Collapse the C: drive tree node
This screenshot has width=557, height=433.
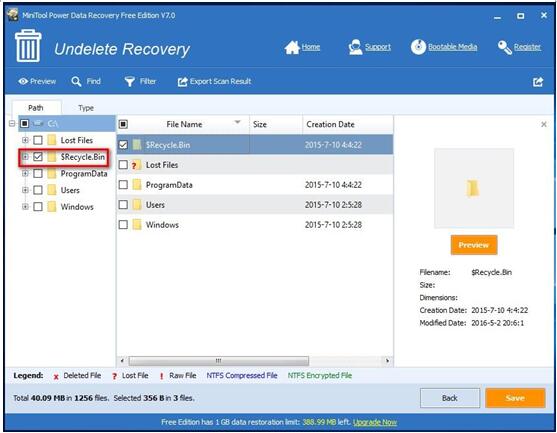[x=12, y=124]
